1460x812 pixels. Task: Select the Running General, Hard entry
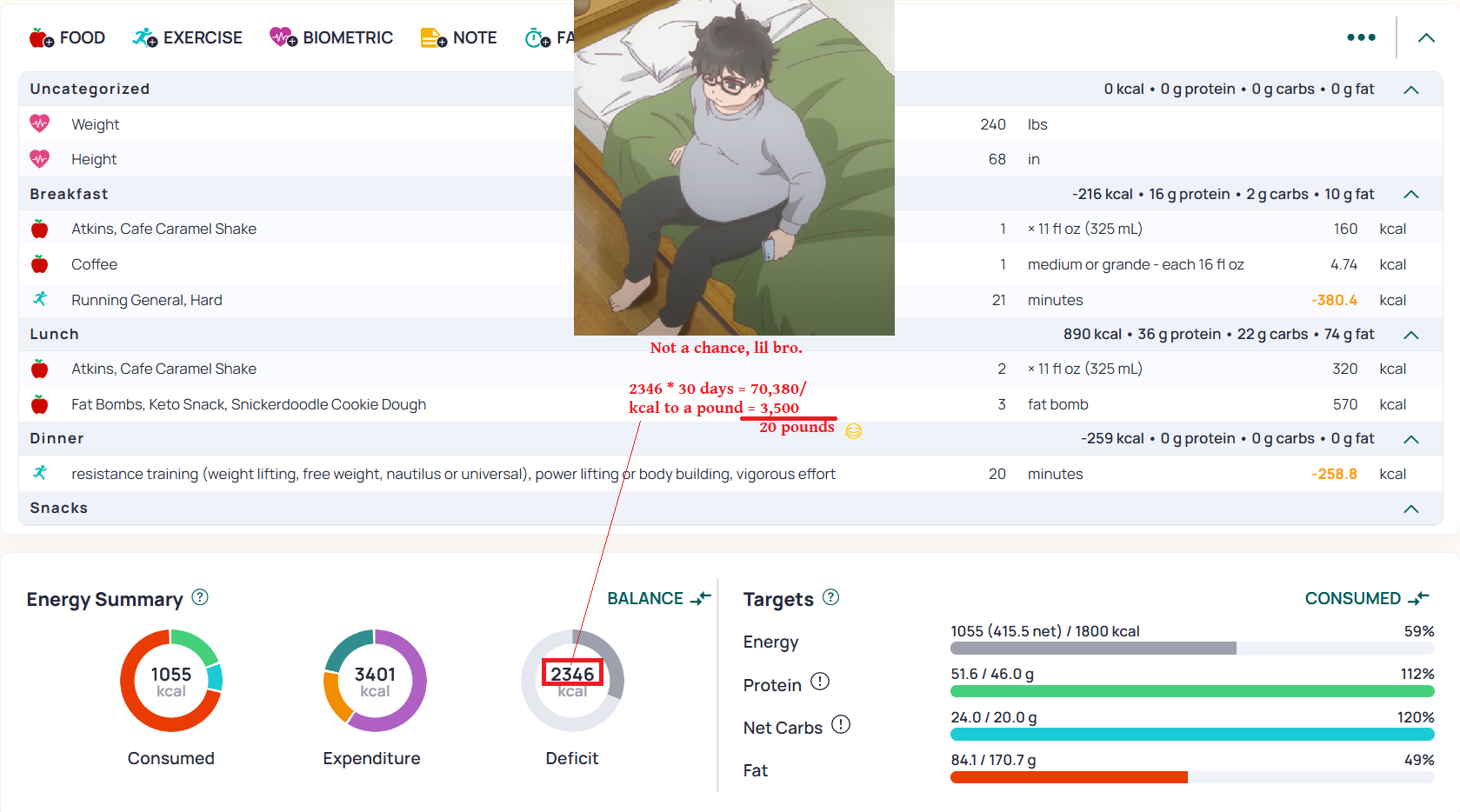(147, 300)
